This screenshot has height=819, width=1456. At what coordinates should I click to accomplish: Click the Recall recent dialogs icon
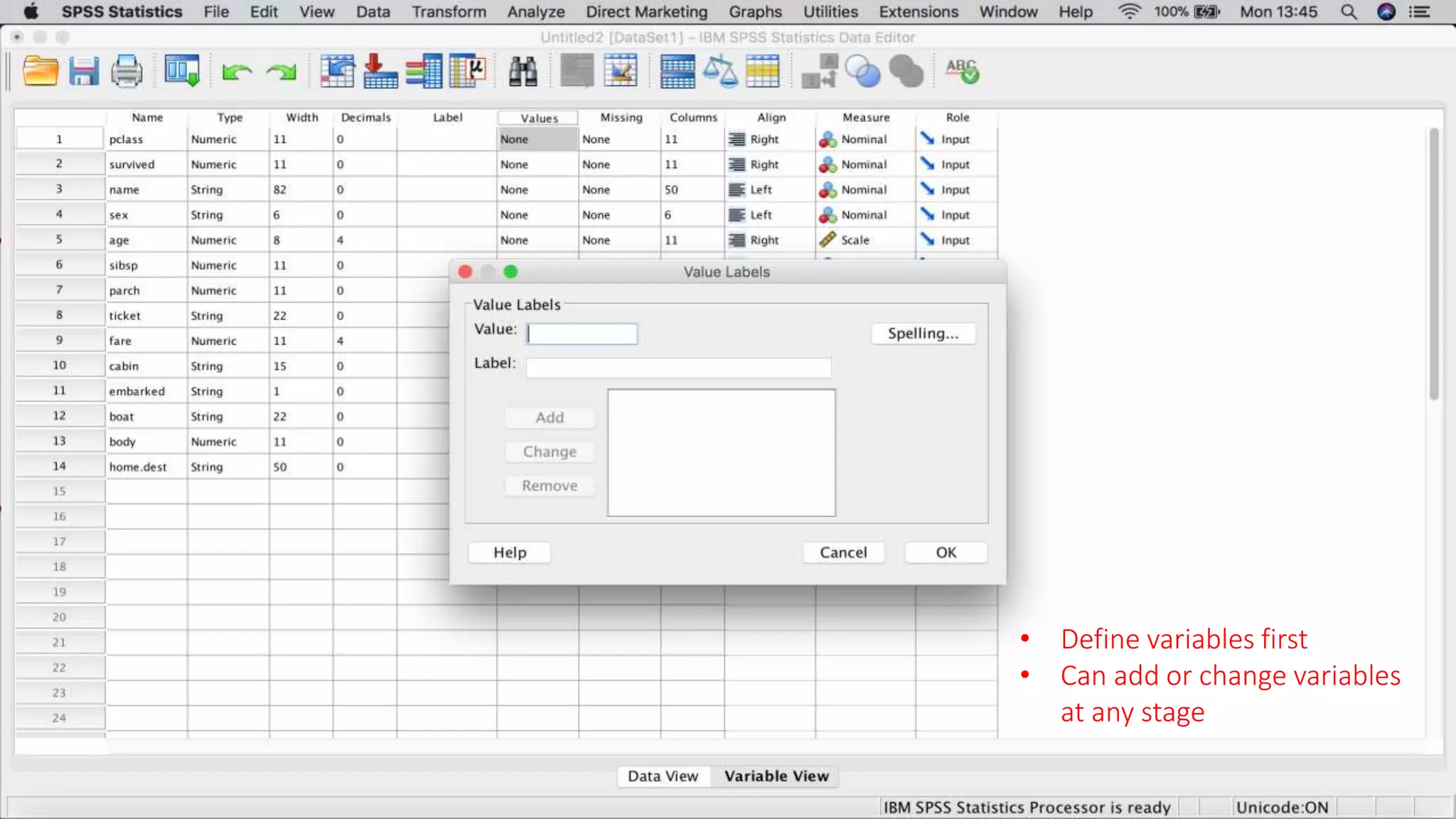point(182,72)
